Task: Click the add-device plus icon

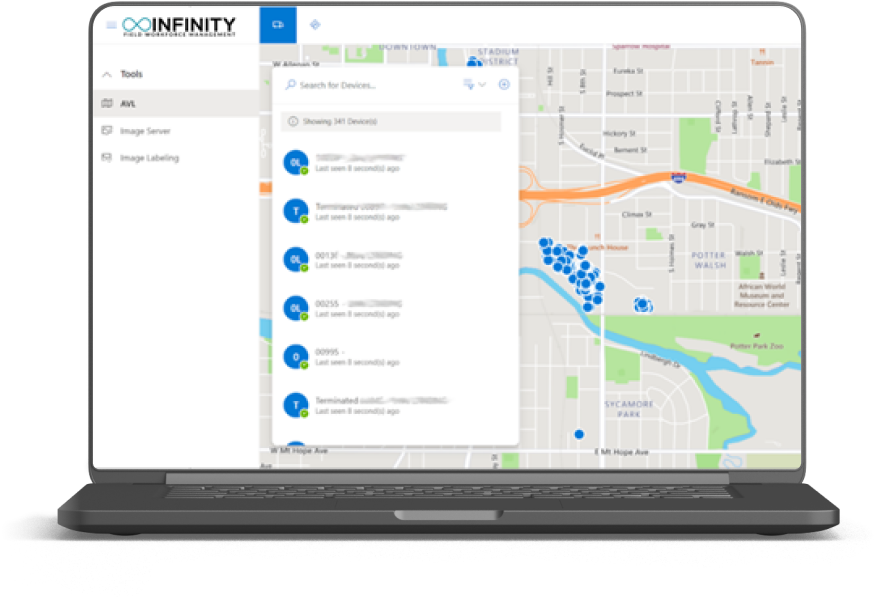Action: tap(503, 85)
